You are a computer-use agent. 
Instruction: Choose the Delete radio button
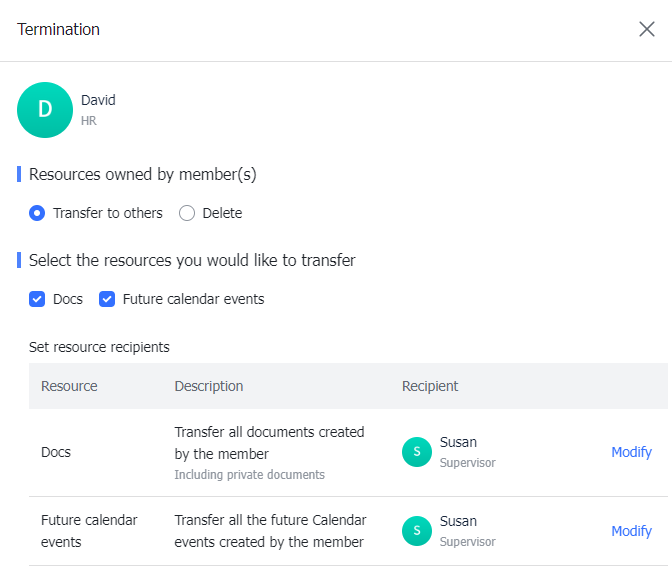187,213
